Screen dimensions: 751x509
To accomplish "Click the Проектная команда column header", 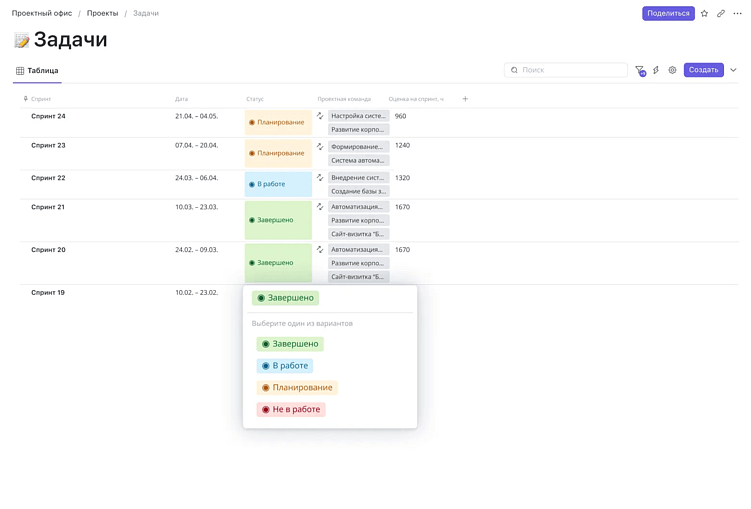I will [344, 99].
